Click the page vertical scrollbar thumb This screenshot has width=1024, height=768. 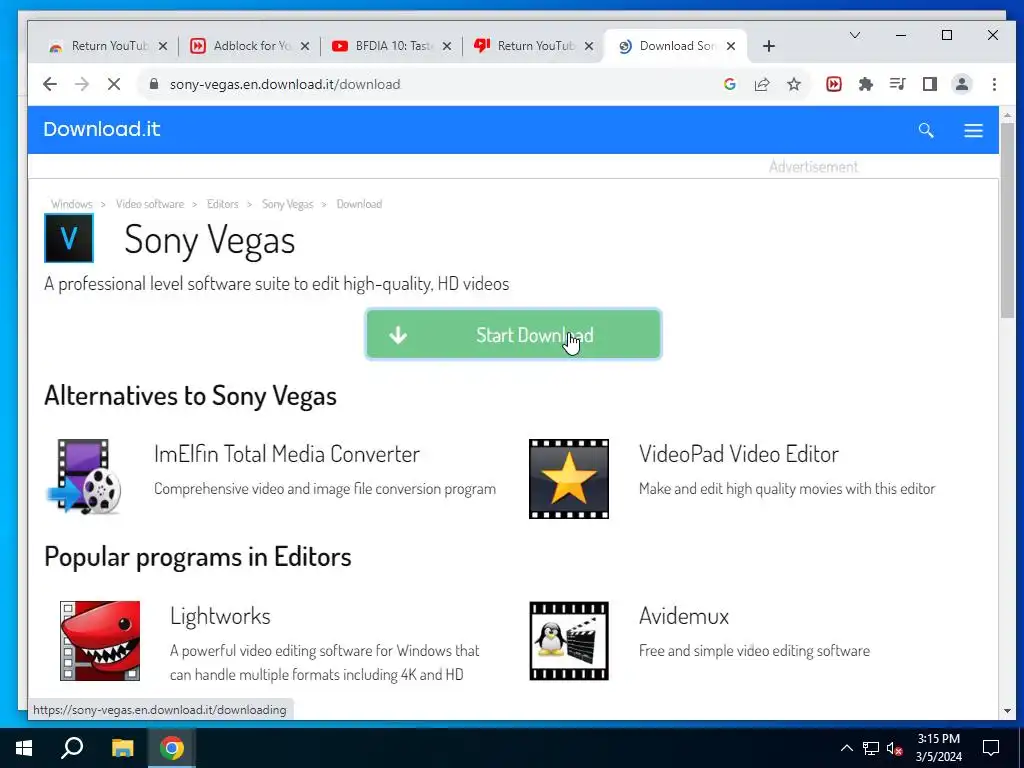tap(1007, 221)
